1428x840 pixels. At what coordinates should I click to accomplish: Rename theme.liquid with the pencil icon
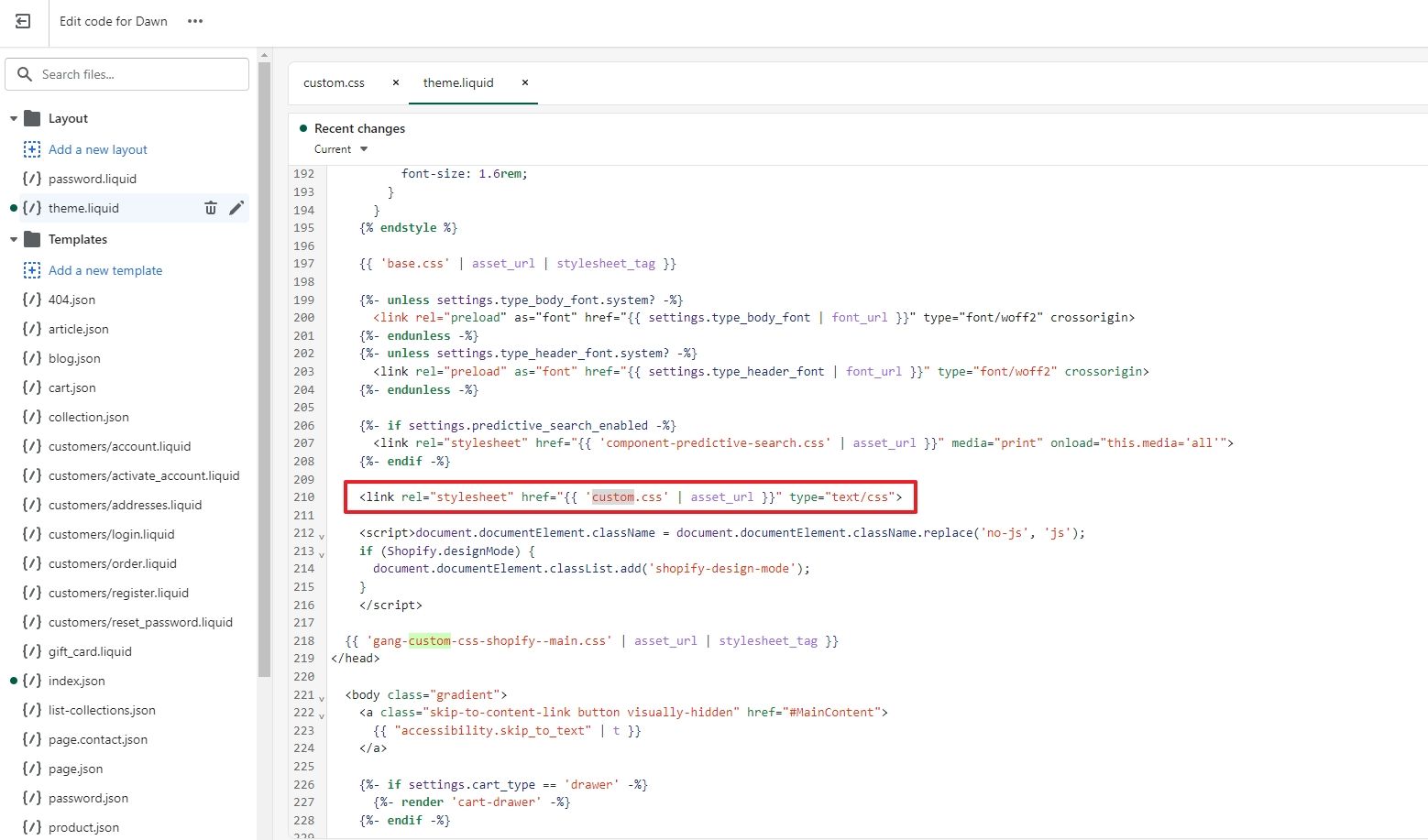coord(236,208)
